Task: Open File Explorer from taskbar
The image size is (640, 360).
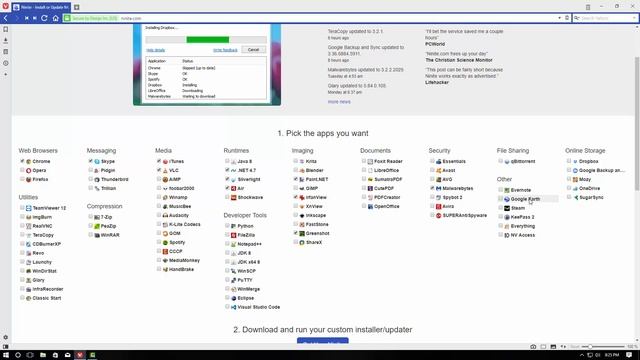Action: (x=43, y=355)
